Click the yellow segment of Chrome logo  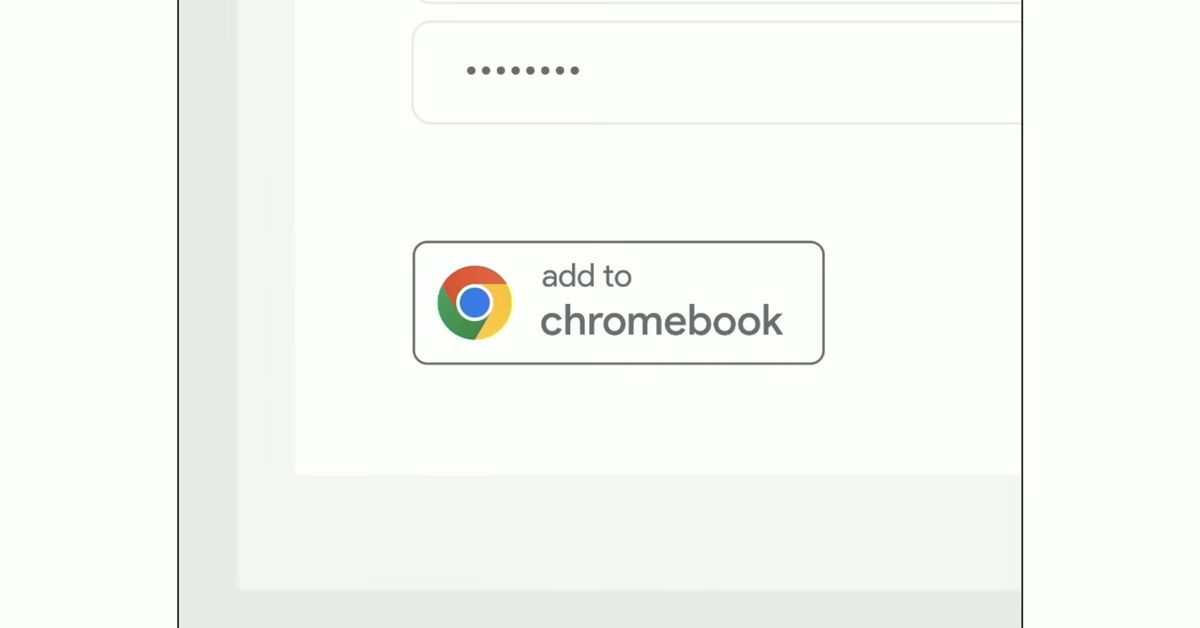(496, 318)
